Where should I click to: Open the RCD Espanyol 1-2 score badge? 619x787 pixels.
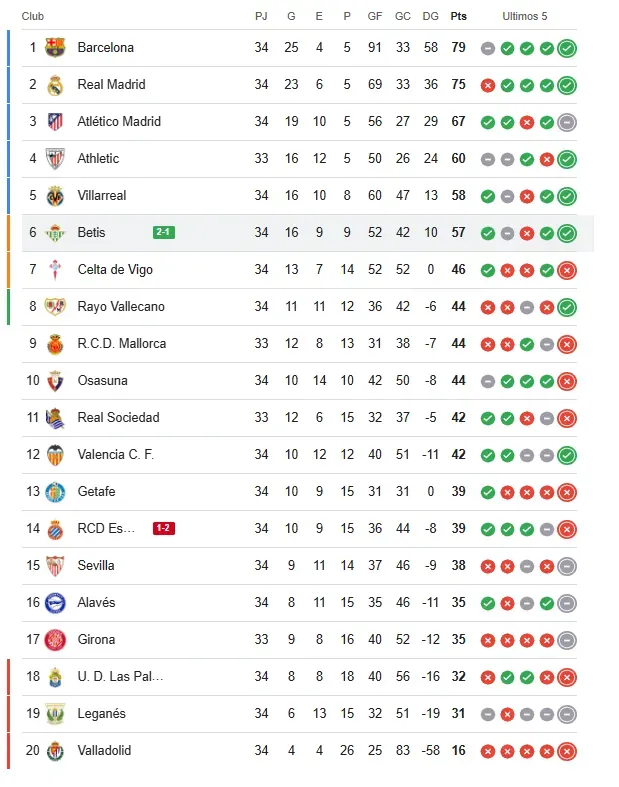[164, 529]
